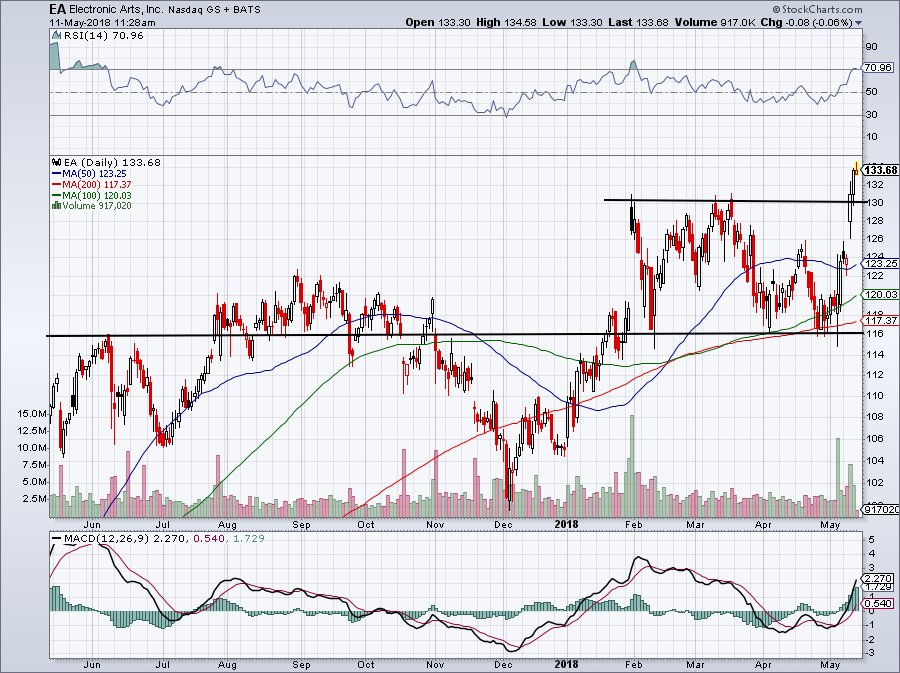Click the RSI(14) 70.96 label
Screen dimensions: 900x673
pyautogui.click(x=104, y=36)
